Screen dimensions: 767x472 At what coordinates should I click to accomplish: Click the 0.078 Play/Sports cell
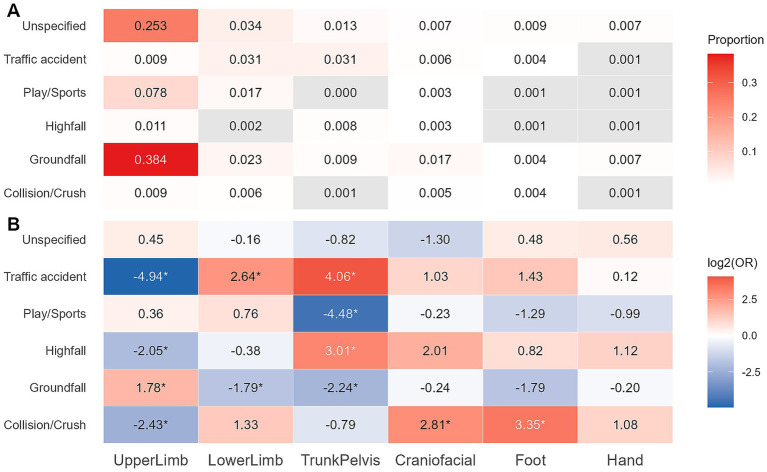coord(151,92)
